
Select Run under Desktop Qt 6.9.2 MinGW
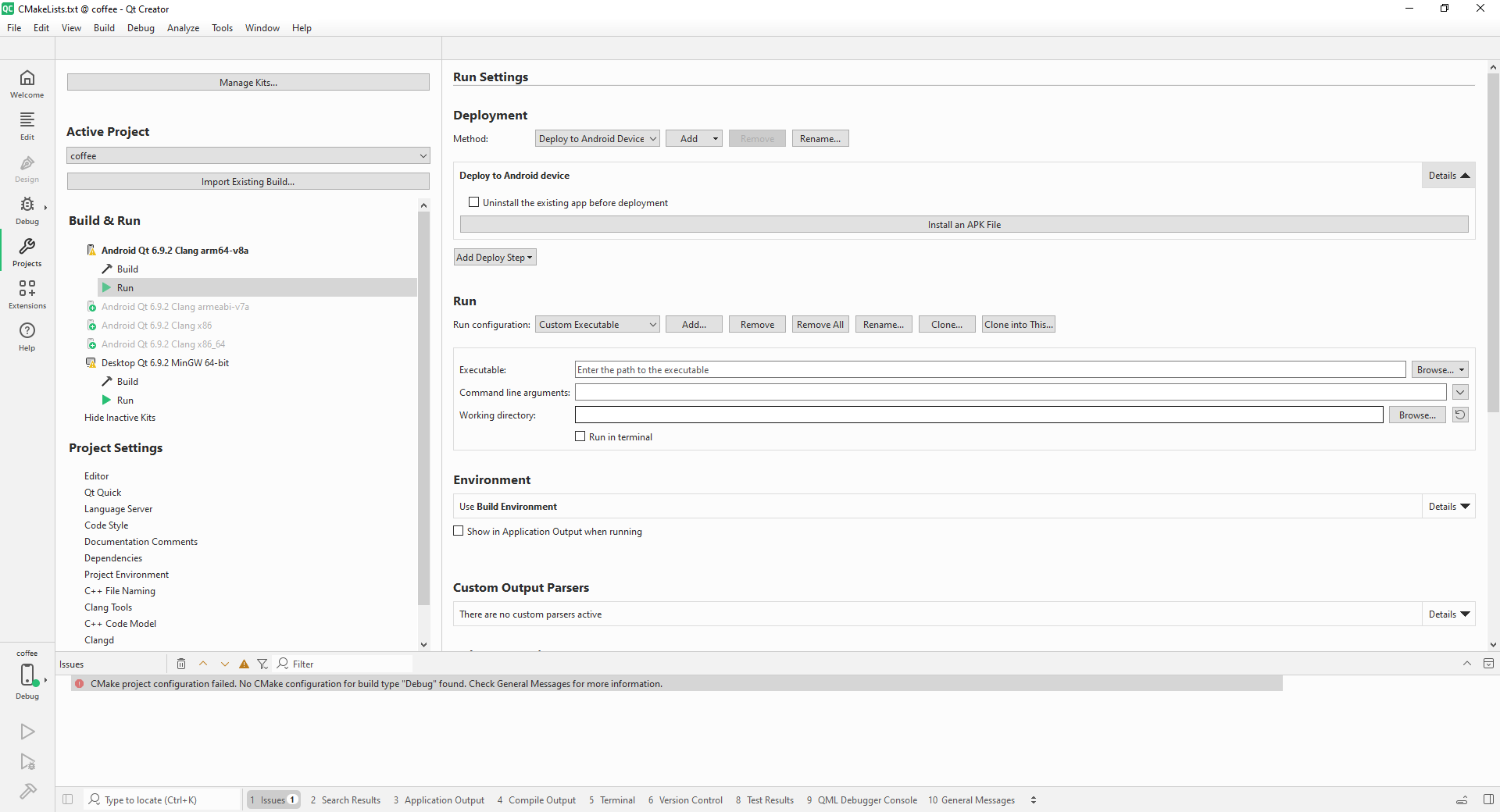pyautogui.click(x=125, y=400)
